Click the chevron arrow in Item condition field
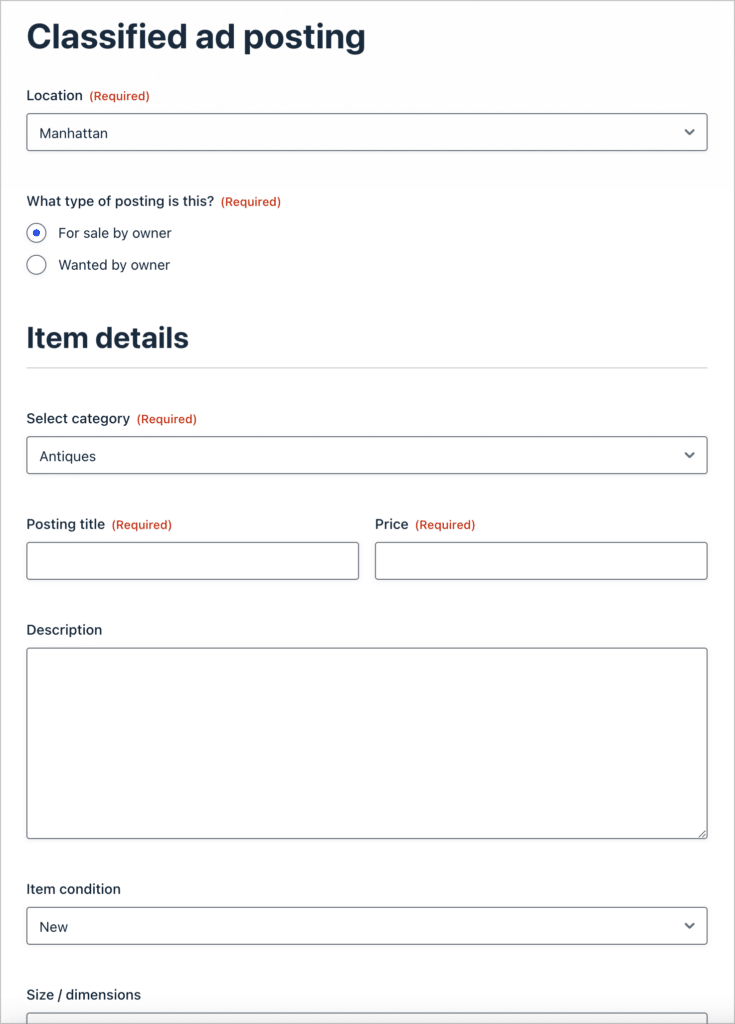 point(689,925)
